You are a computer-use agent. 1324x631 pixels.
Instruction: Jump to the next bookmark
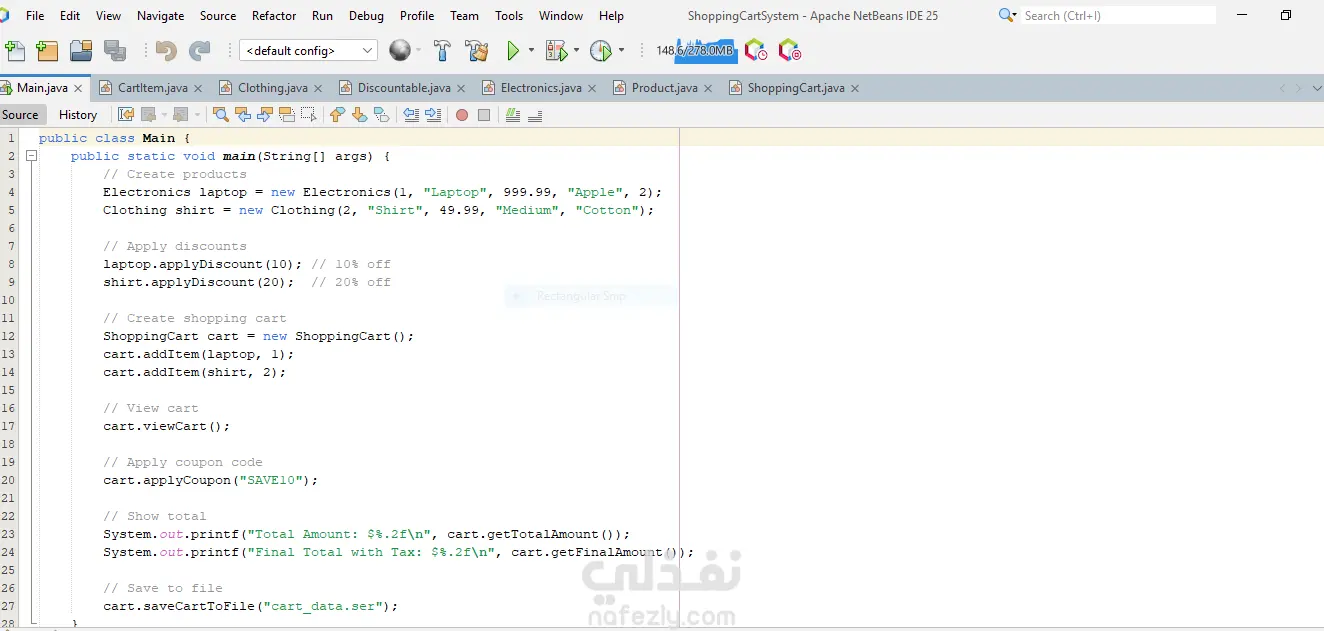[359, 115]
